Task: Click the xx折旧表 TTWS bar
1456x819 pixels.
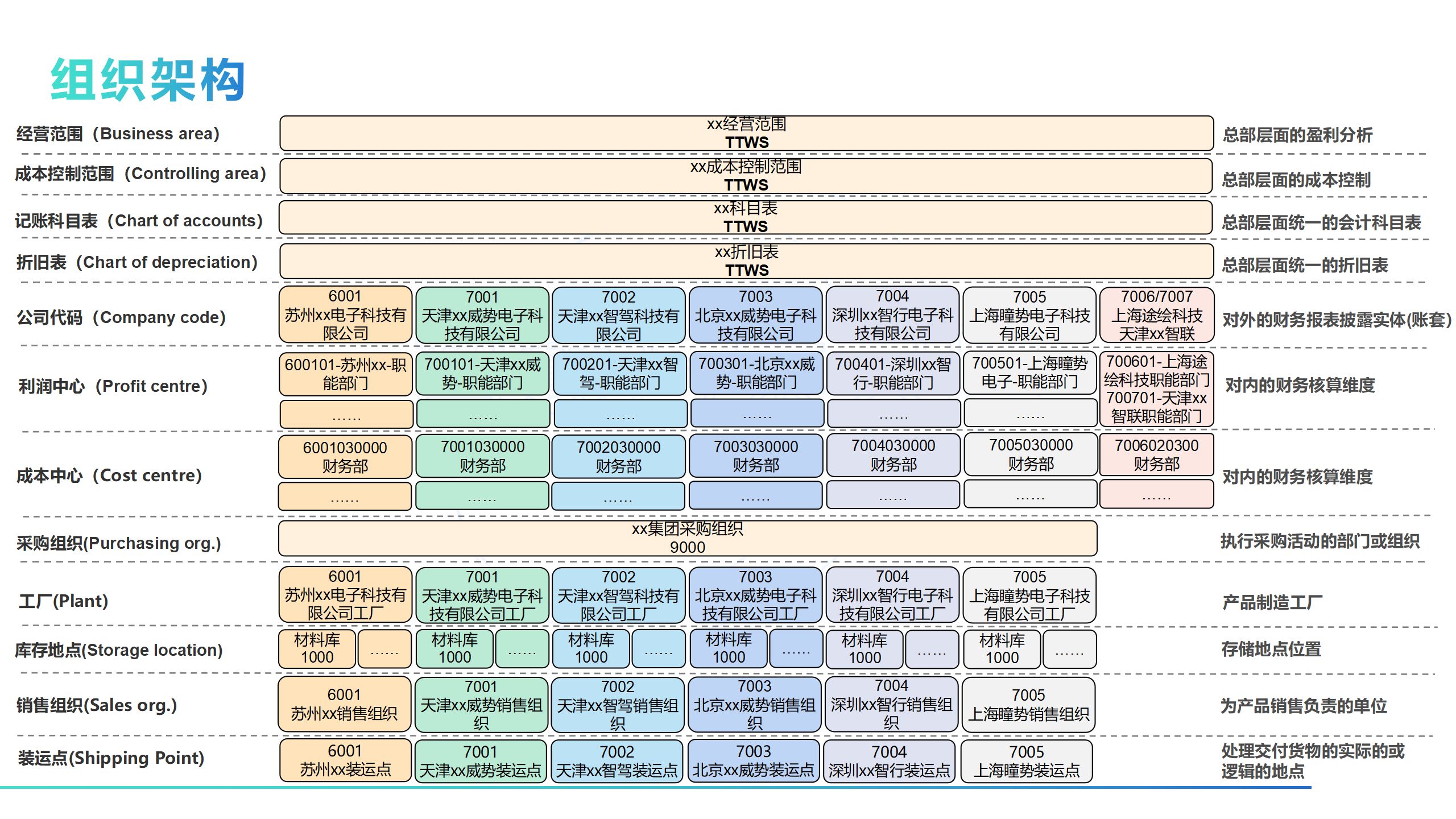Action: 746,261
